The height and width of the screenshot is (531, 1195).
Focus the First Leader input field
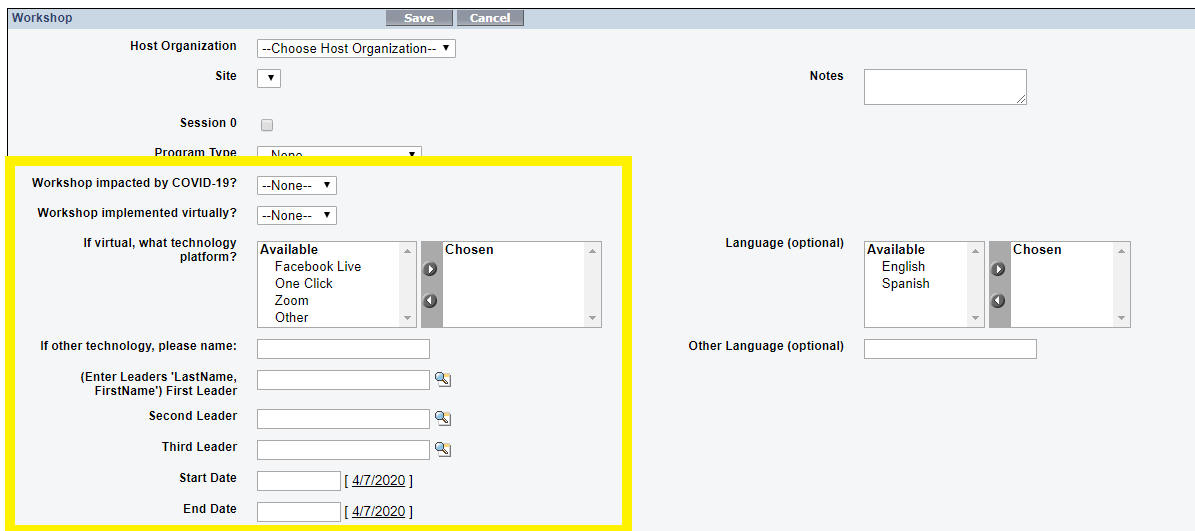[344, 379]
